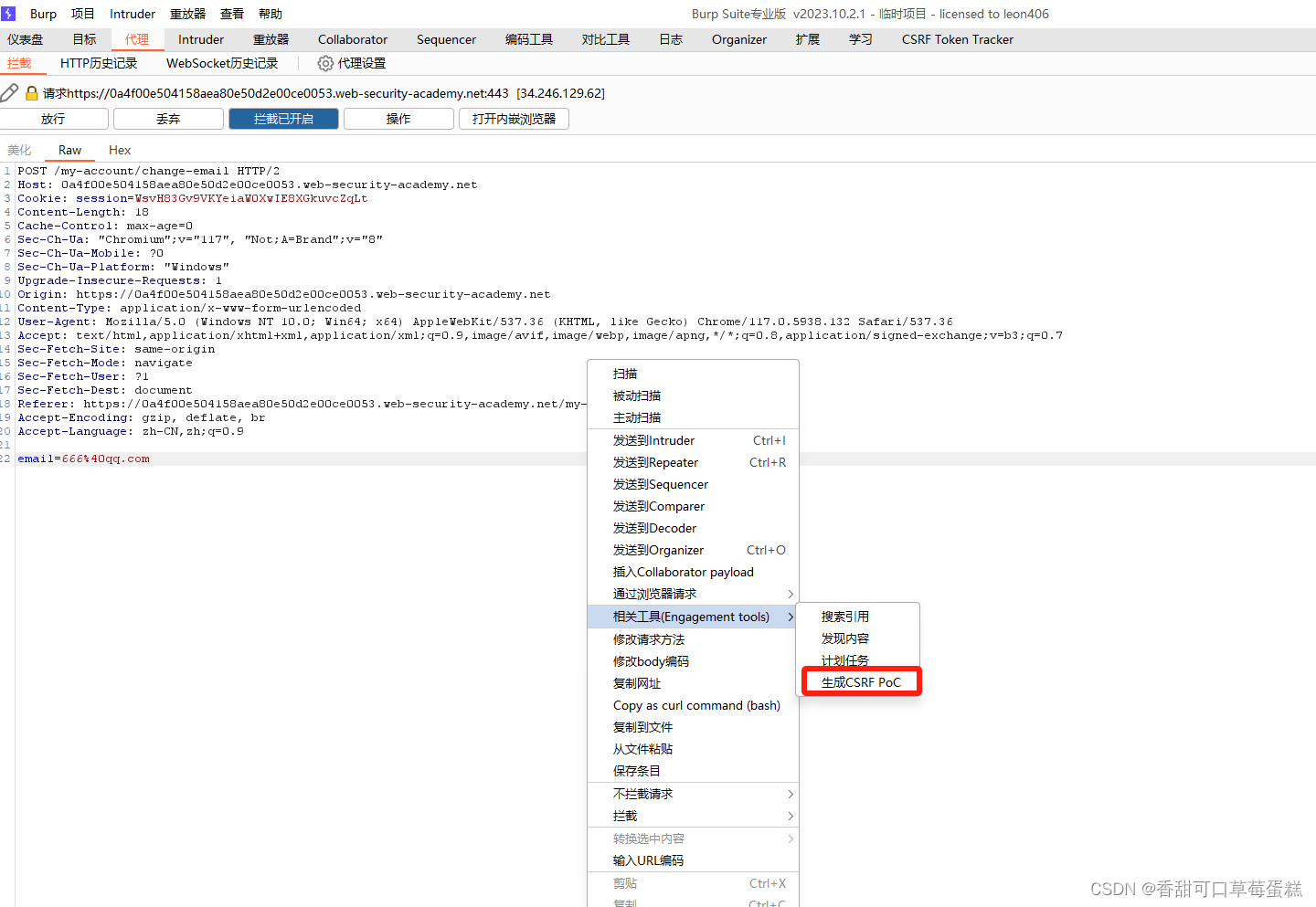This screenshot has width=1316, height=907.
Task: Switch to the Raw view tab
Action: [70, 150]
